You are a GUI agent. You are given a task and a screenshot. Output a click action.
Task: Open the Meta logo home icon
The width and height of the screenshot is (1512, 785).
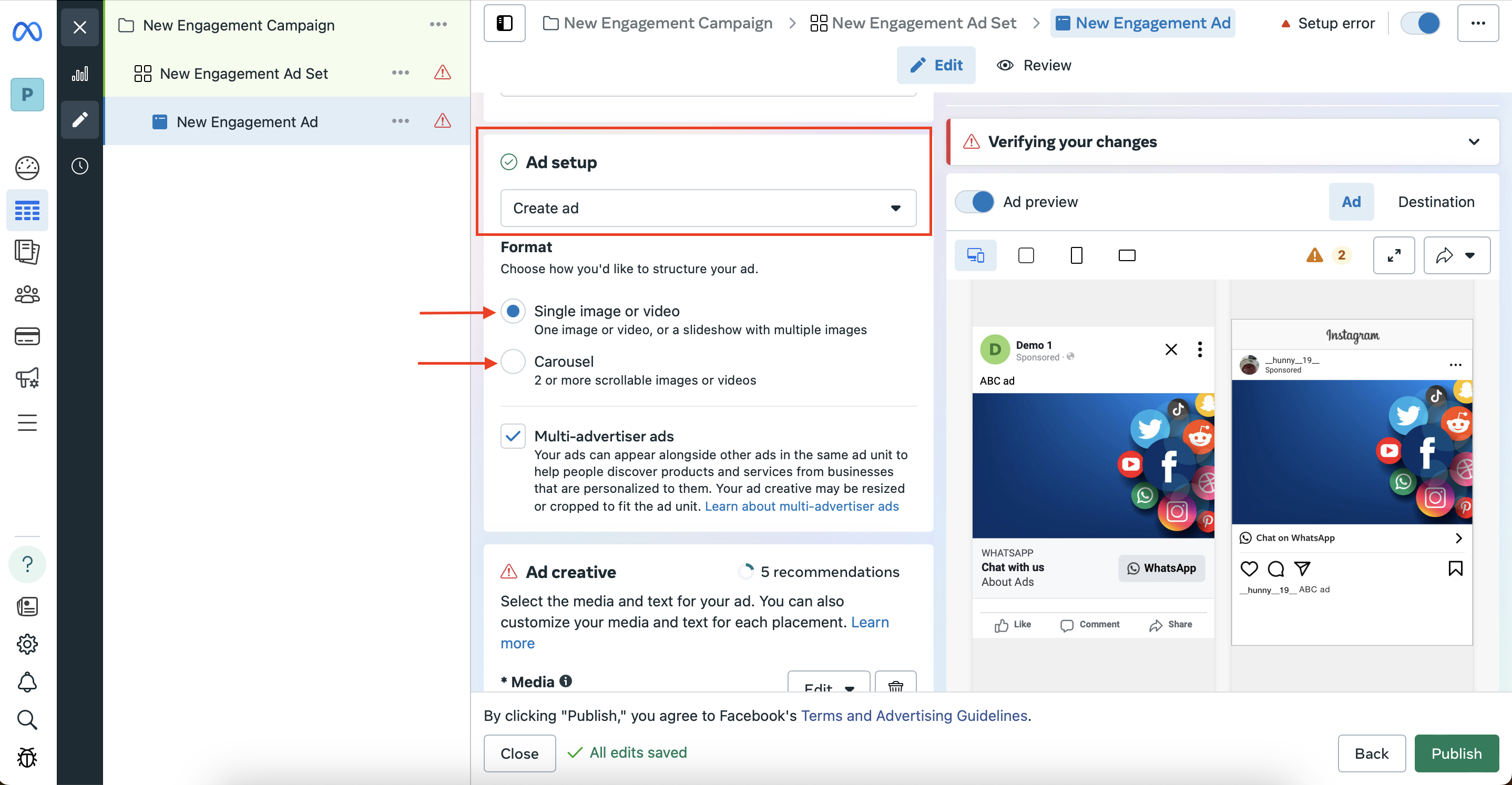pos(27,30)
